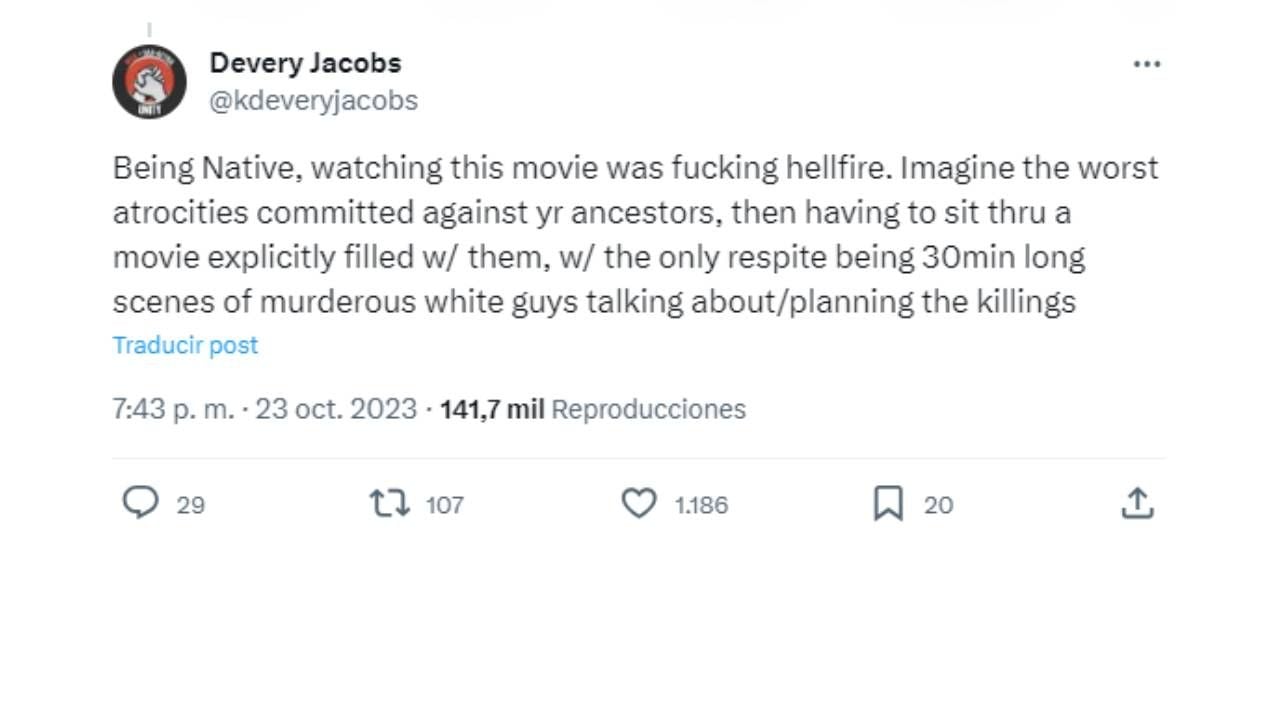Click the 'Traducir post' link
1280x720 pixels.
[185, 345]
